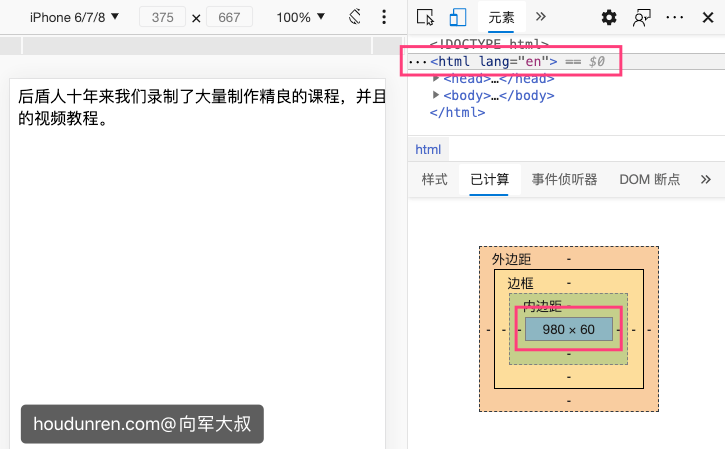
Task: Open the iPhone 6/7/8 device dropdown
Action: coord(73,17)
